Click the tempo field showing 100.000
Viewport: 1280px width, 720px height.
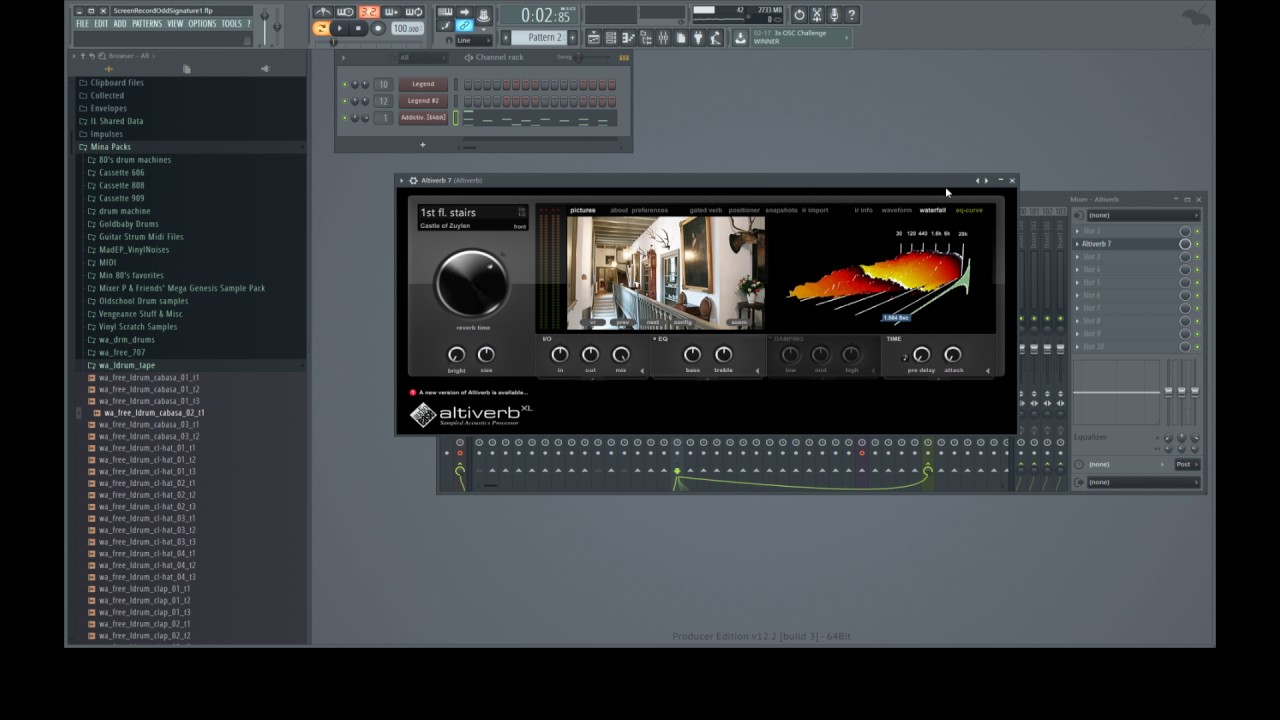(406, 29)
